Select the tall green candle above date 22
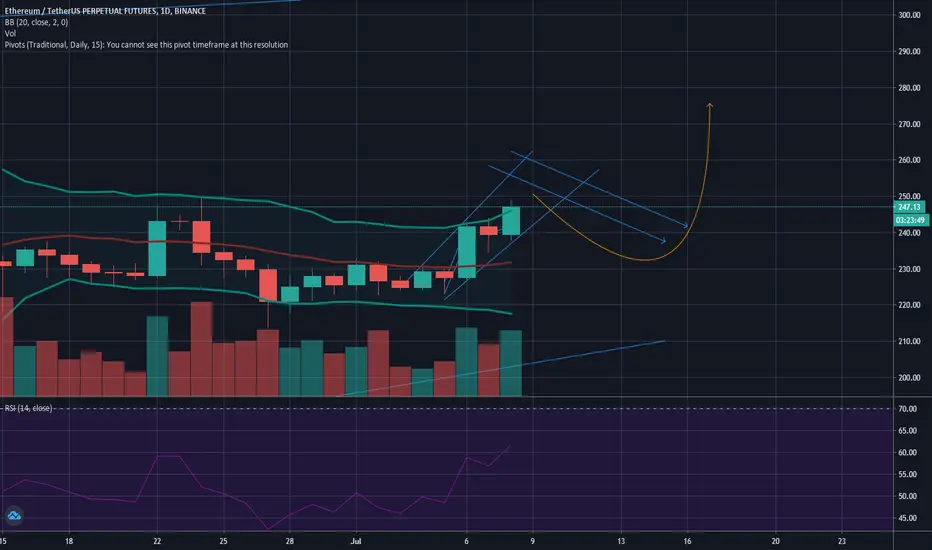 pyautogui.click(x=157, y=249)
